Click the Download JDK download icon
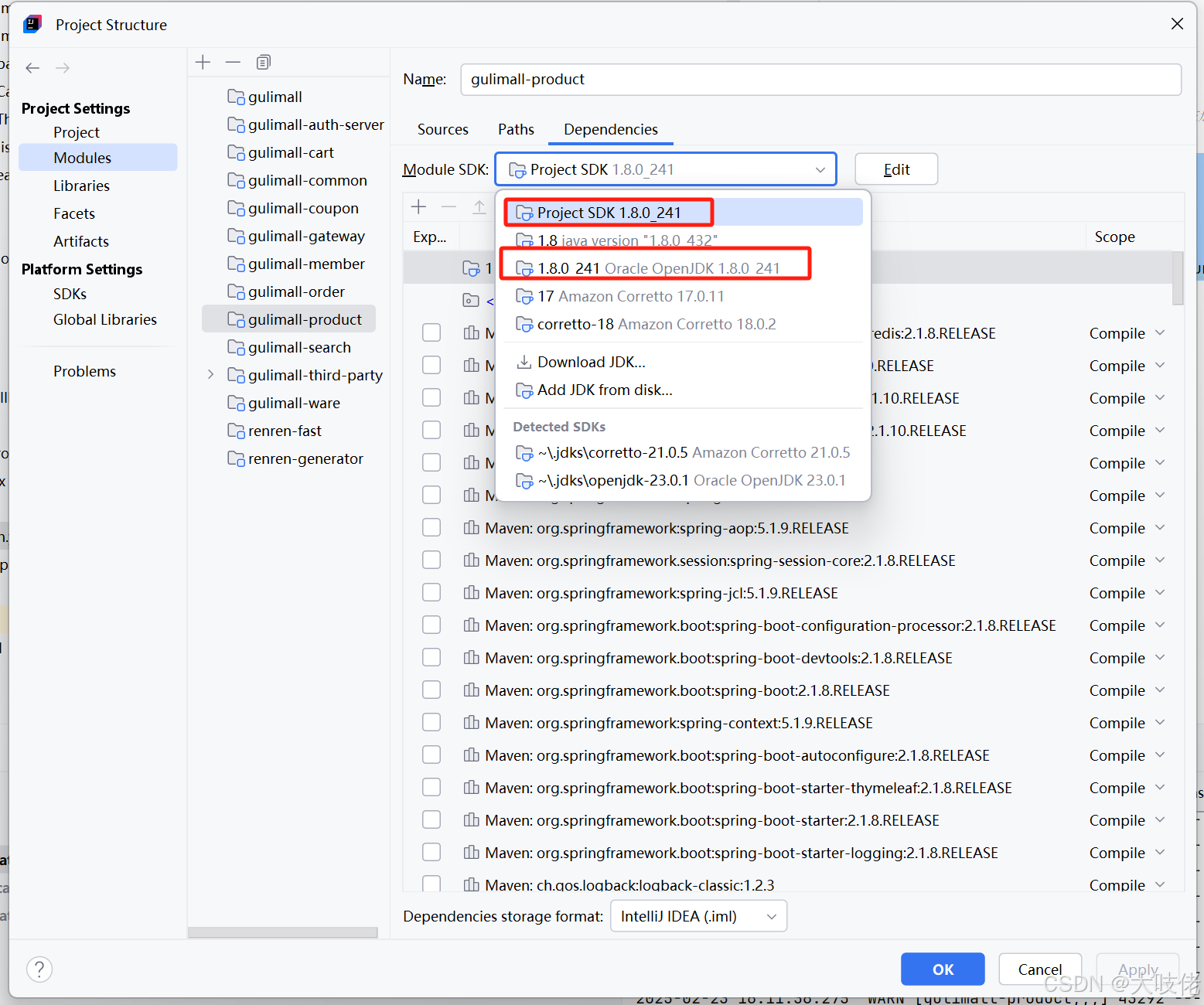Screen dimensions: 1204x1005 click(524, 361)
